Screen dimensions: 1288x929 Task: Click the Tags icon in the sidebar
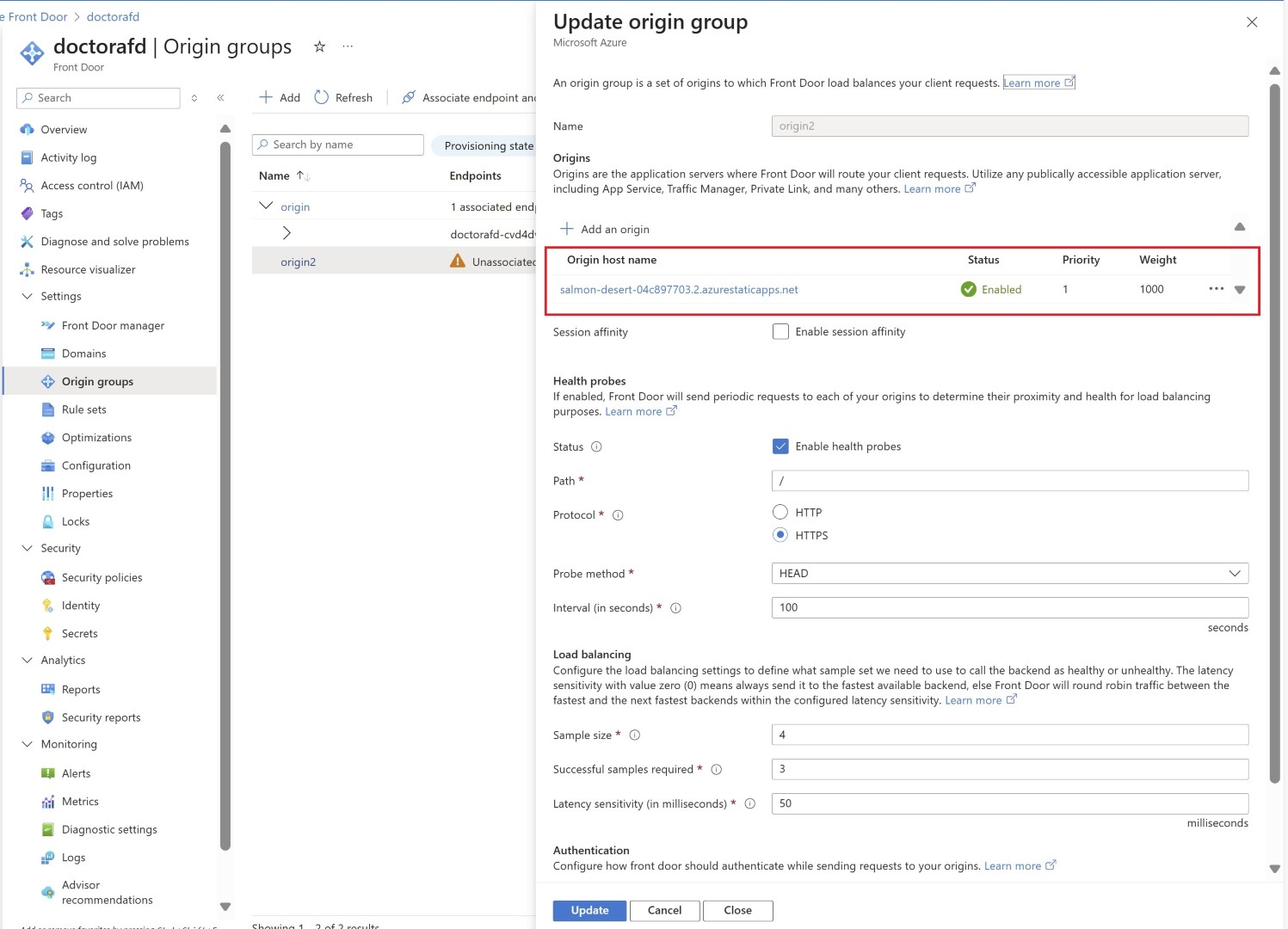coord(27,213)
